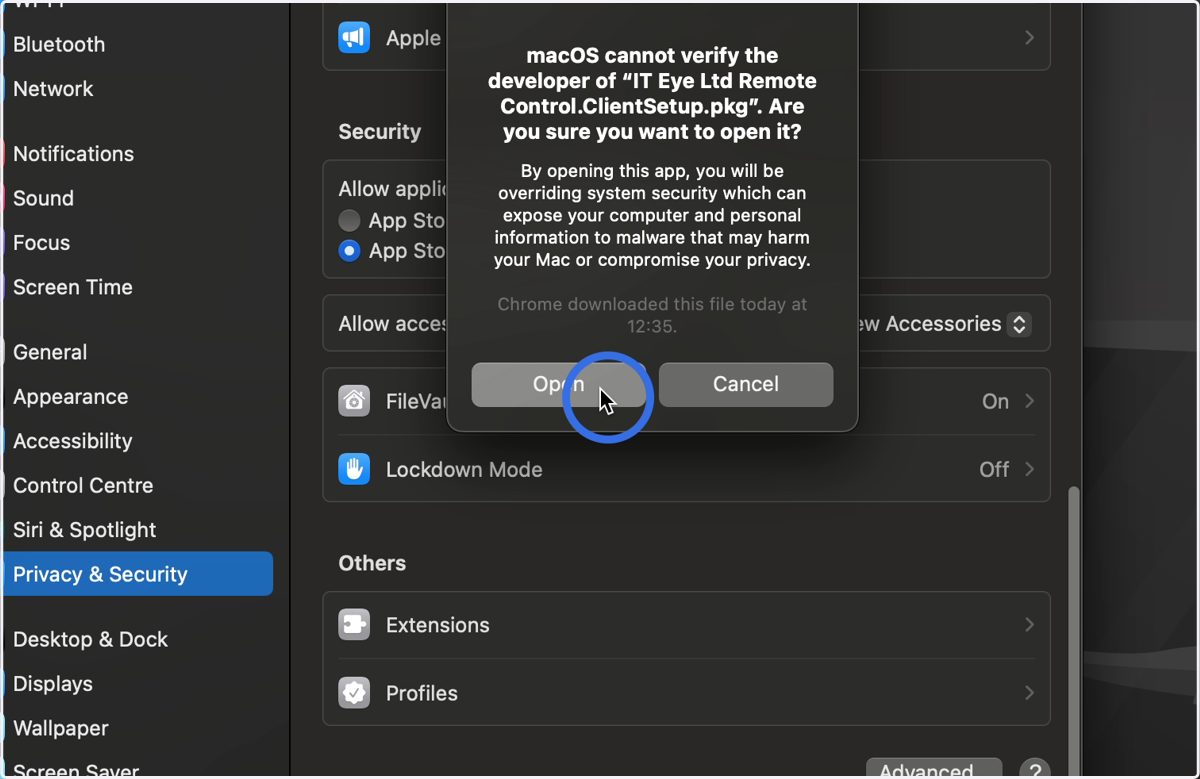Open Appearance settings in sidebar
Image resolution: width=1200 pixels, height=779 pixels.
point(70,397)
